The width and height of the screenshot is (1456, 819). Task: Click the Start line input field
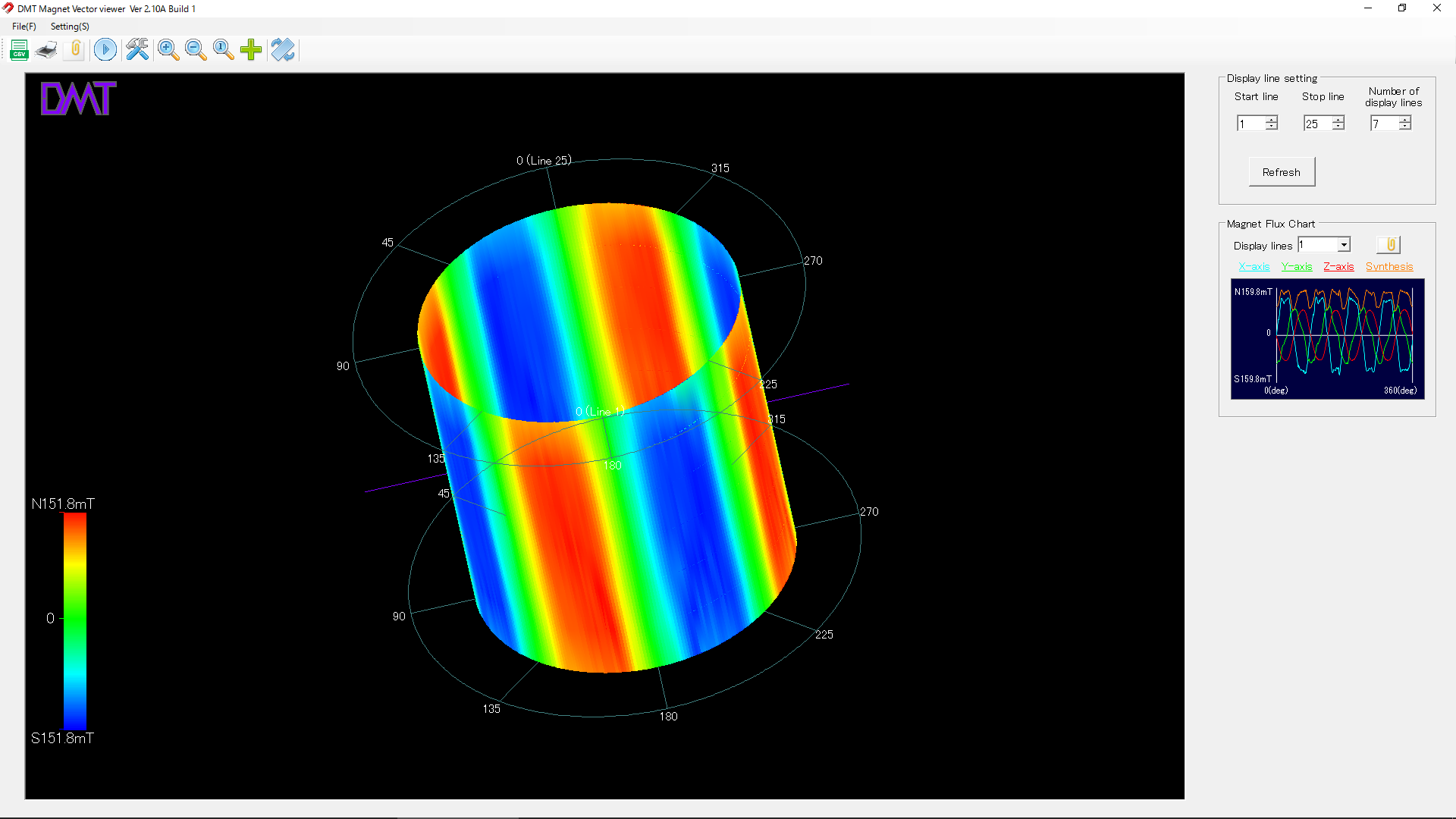tap(1250, 124)
